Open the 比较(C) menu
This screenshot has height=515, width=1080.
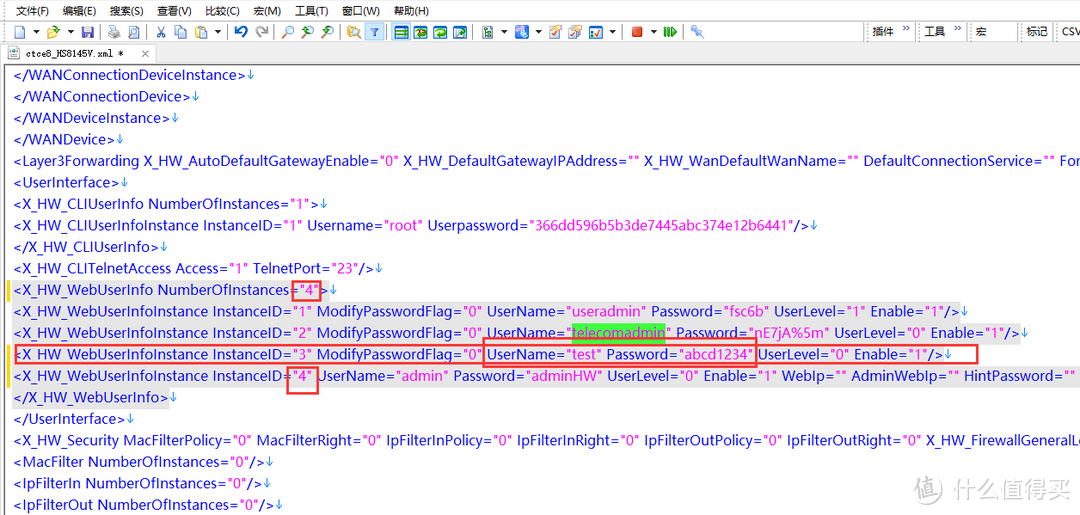(x=222, y=11)
